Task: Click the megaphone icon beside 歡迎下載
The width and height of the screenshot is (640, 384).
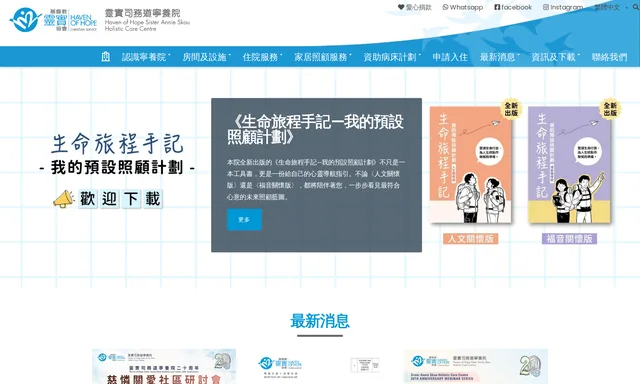Action: [x=63, y=199]
